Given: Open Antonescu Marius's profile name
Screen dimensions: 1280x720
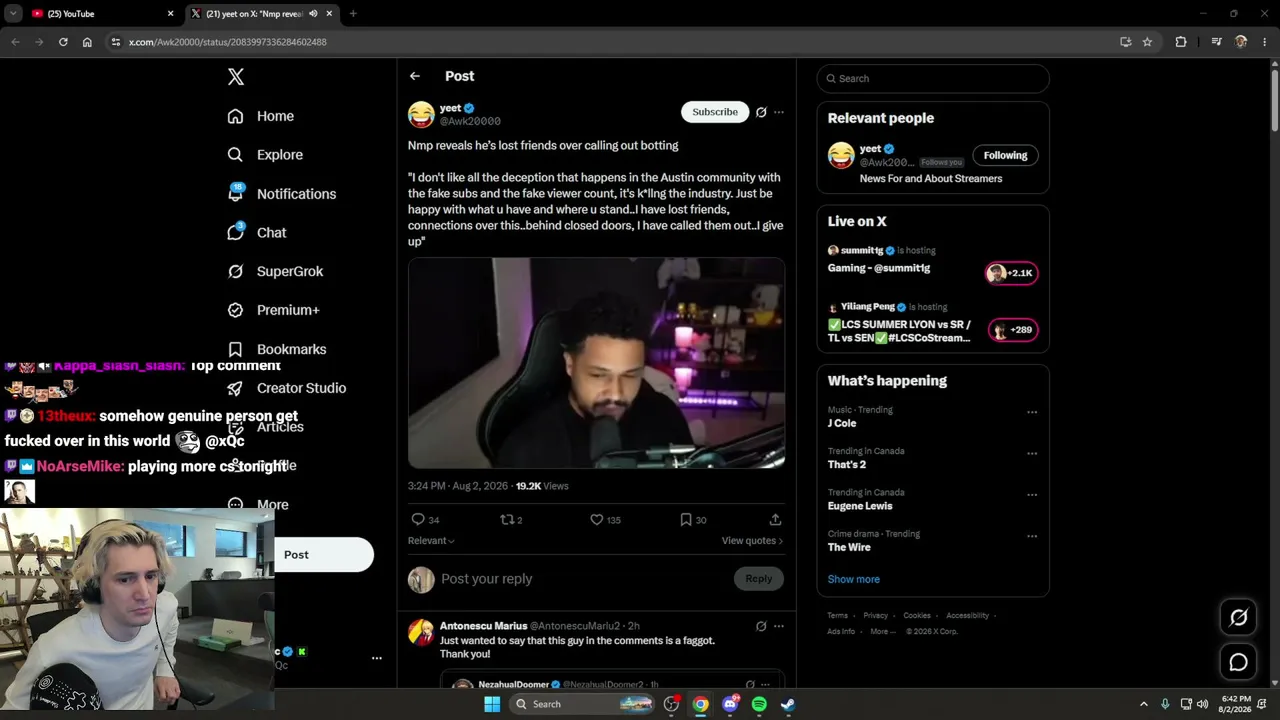Looking at the screenshot, I should (x=483, y=626).
